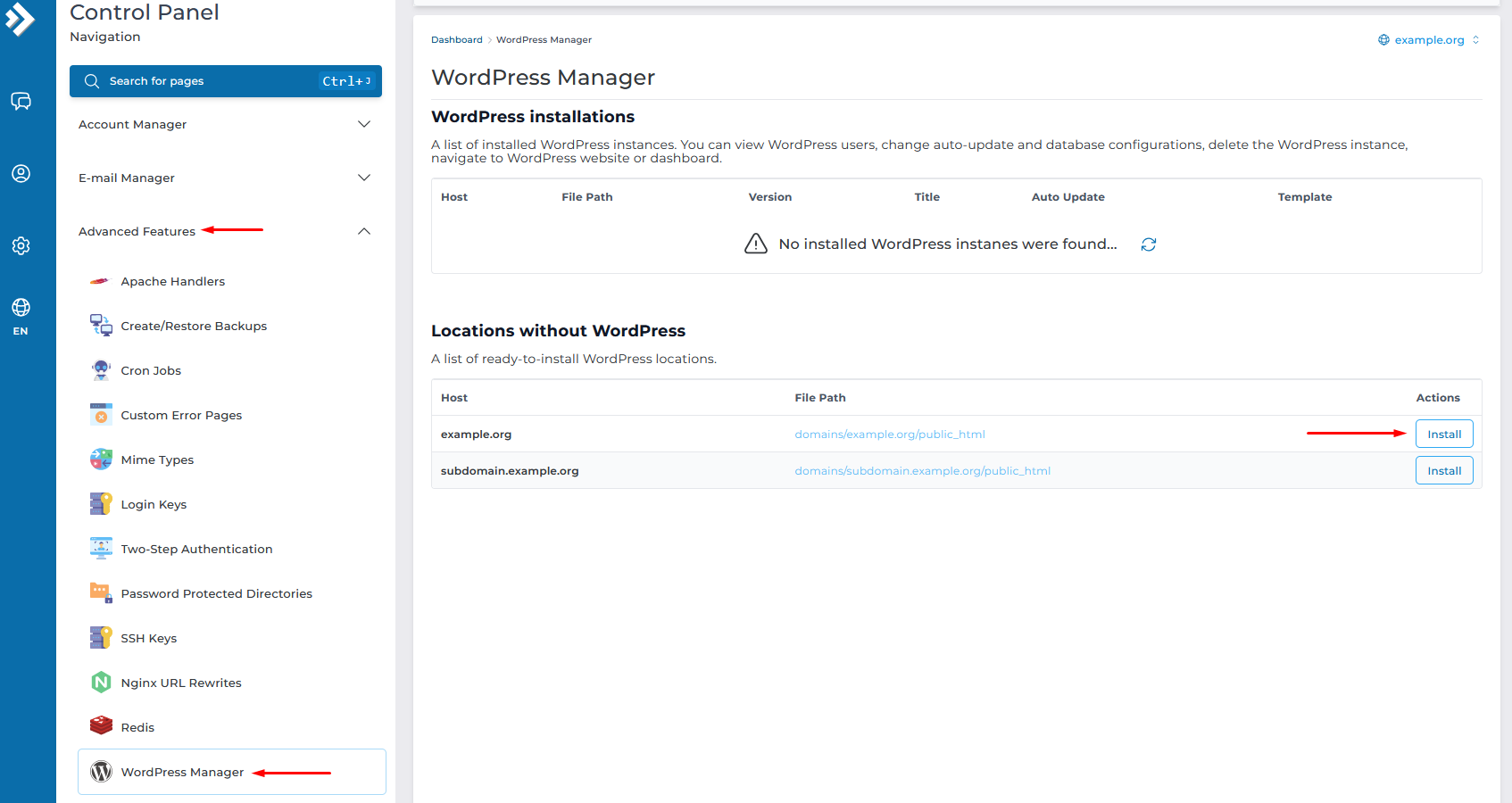
Task: Select Password Protected Directories menu item
Action: 216,593
